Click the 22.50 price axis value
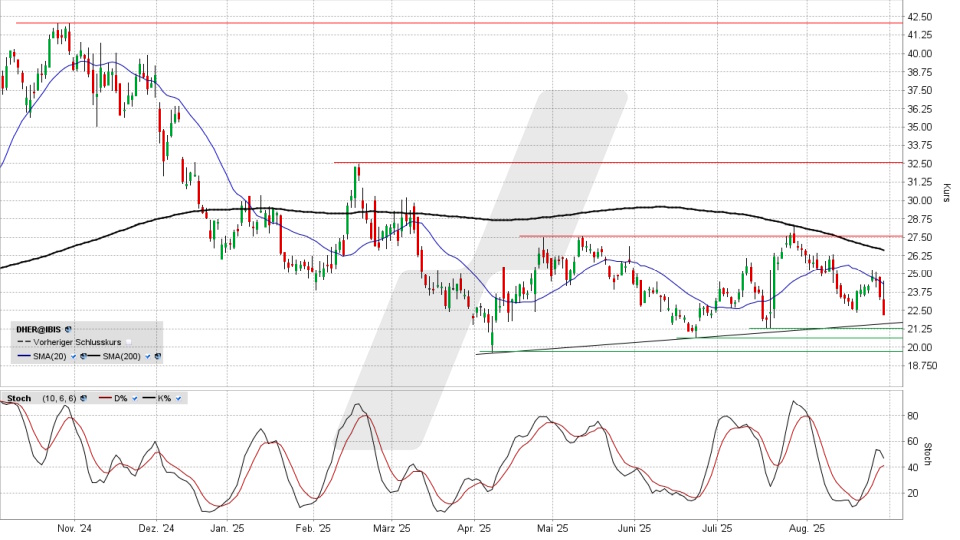This screenshot has height=540, width=960. [x=920, y=310]
